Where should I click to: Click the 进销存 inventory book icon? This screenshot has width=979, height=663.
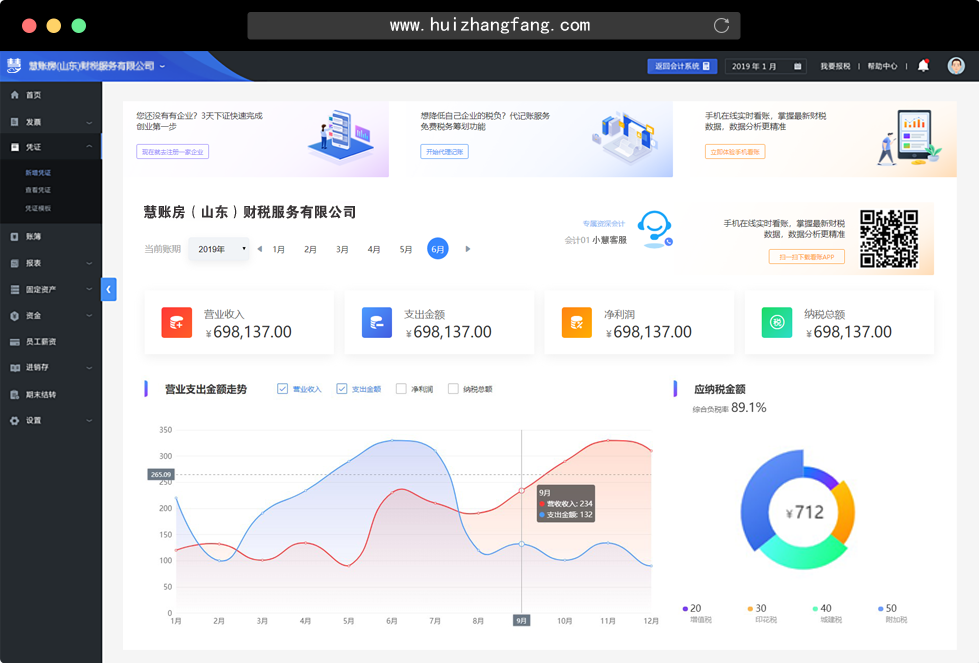pos(14,368)
